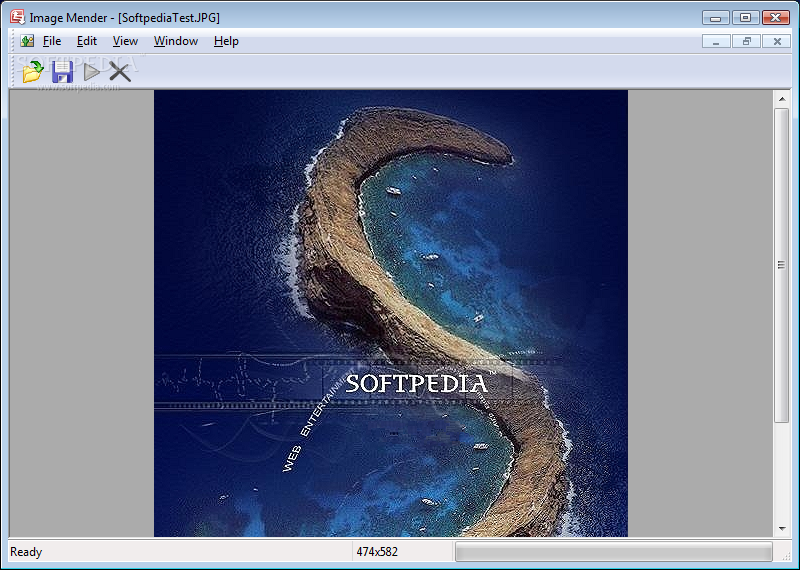Close the SoftpediaTest.JPG document window
The image size is (800, 570).
(x=777, y=41)
